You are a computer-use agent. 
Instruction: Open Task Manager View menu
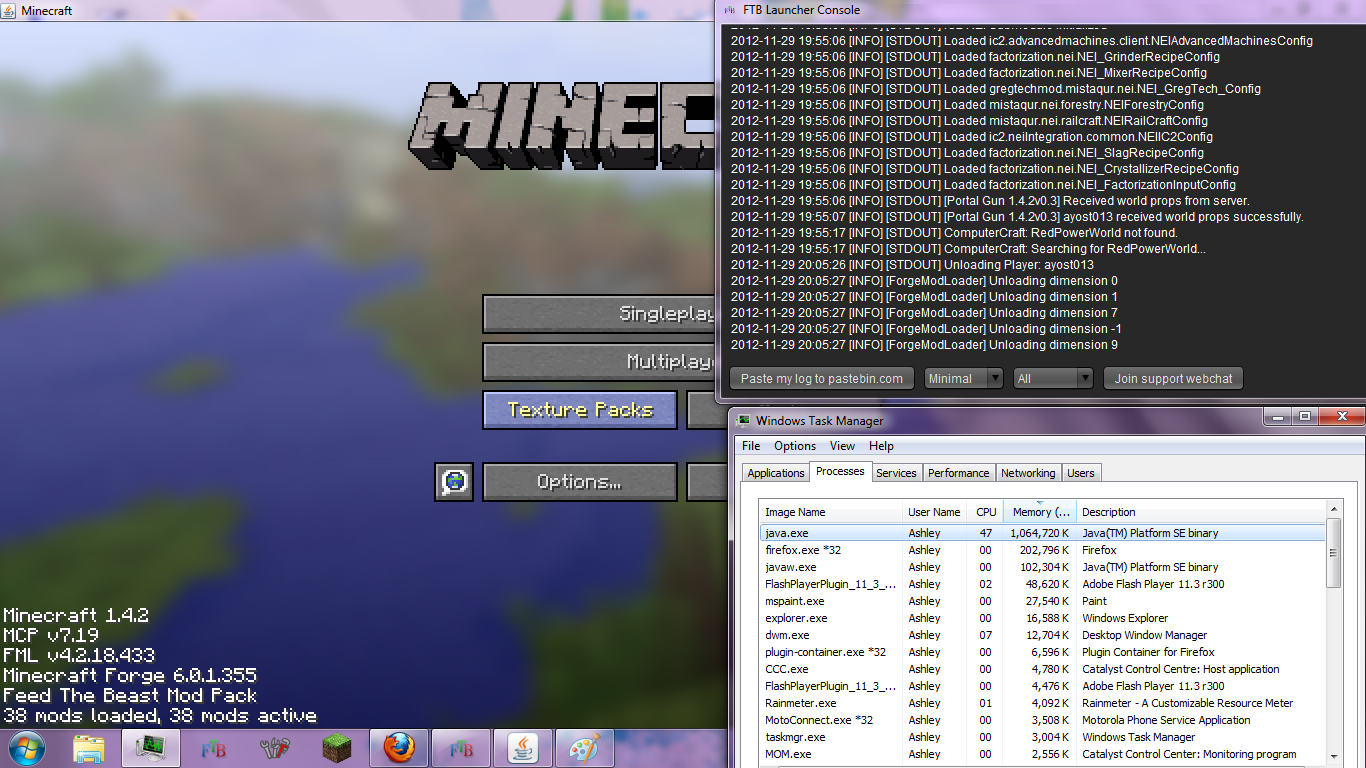click(842, 446)
